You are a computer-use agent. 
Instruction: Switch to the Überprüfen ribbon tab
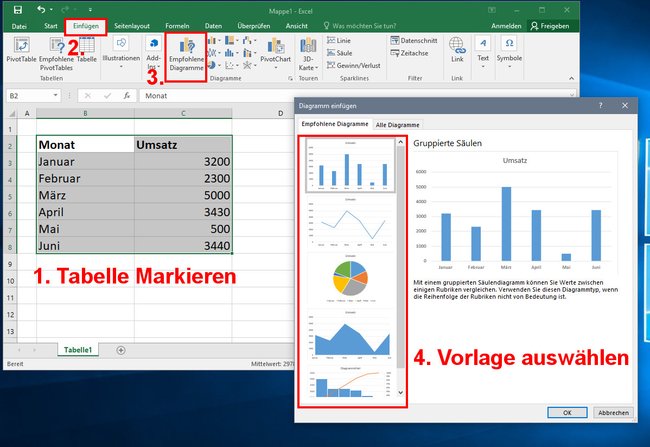pyautogui.click(x=254, y=26)
